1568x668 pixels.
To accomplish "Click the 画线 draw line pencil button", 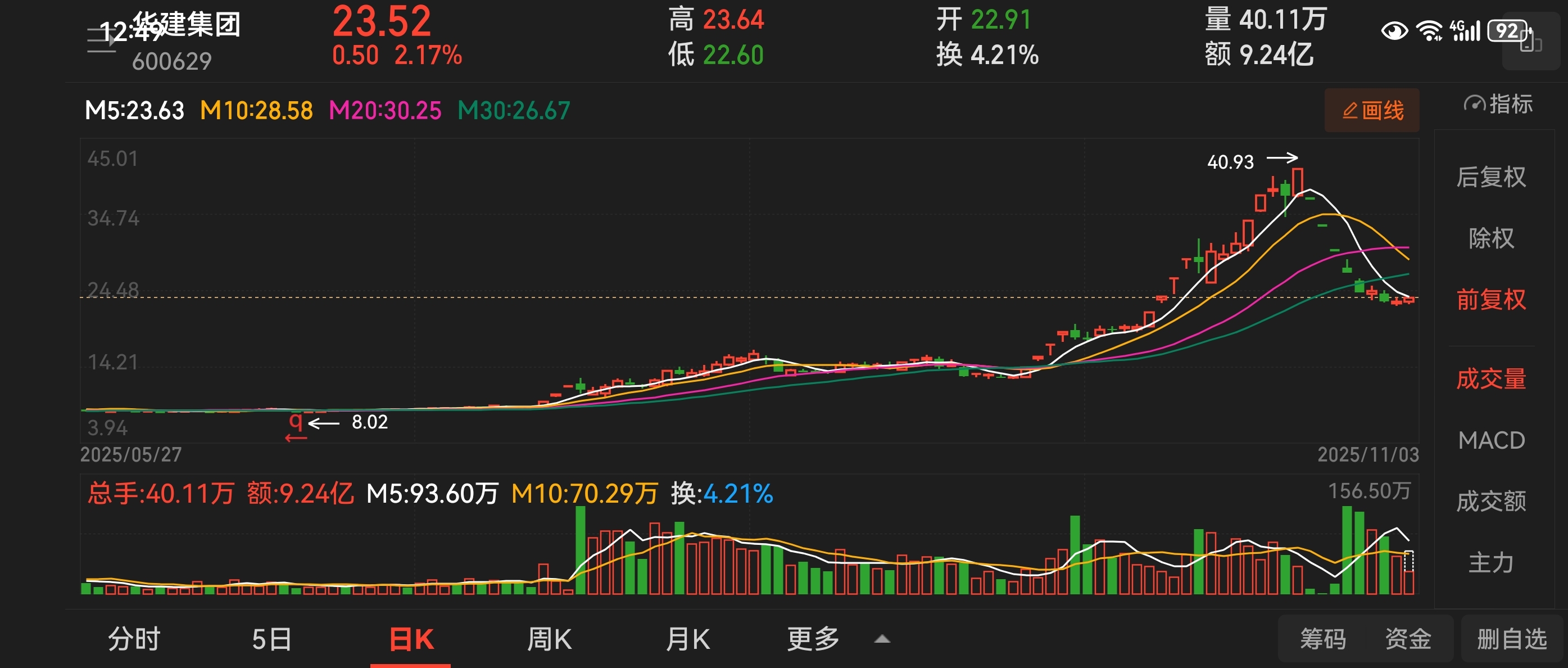I will (1371, 110).
